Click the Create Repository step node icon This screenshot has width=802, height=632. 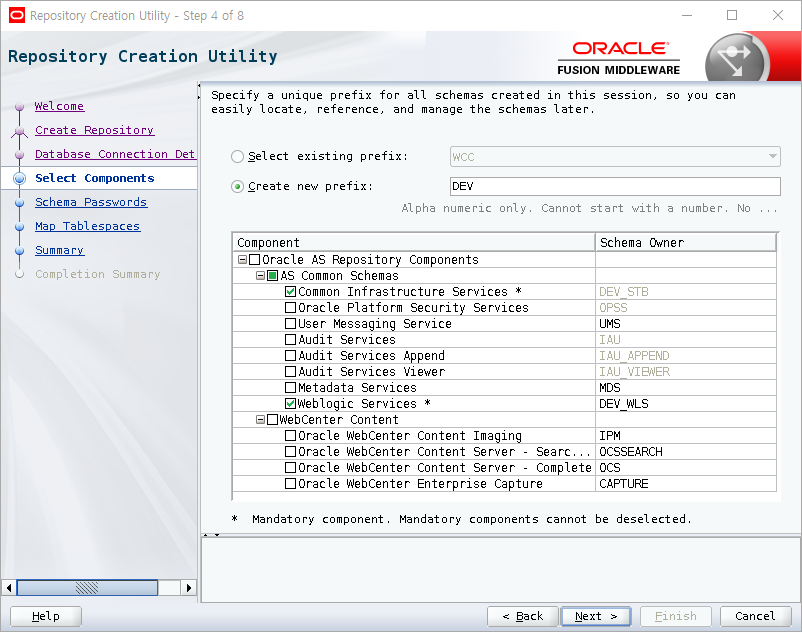point(19,131)
